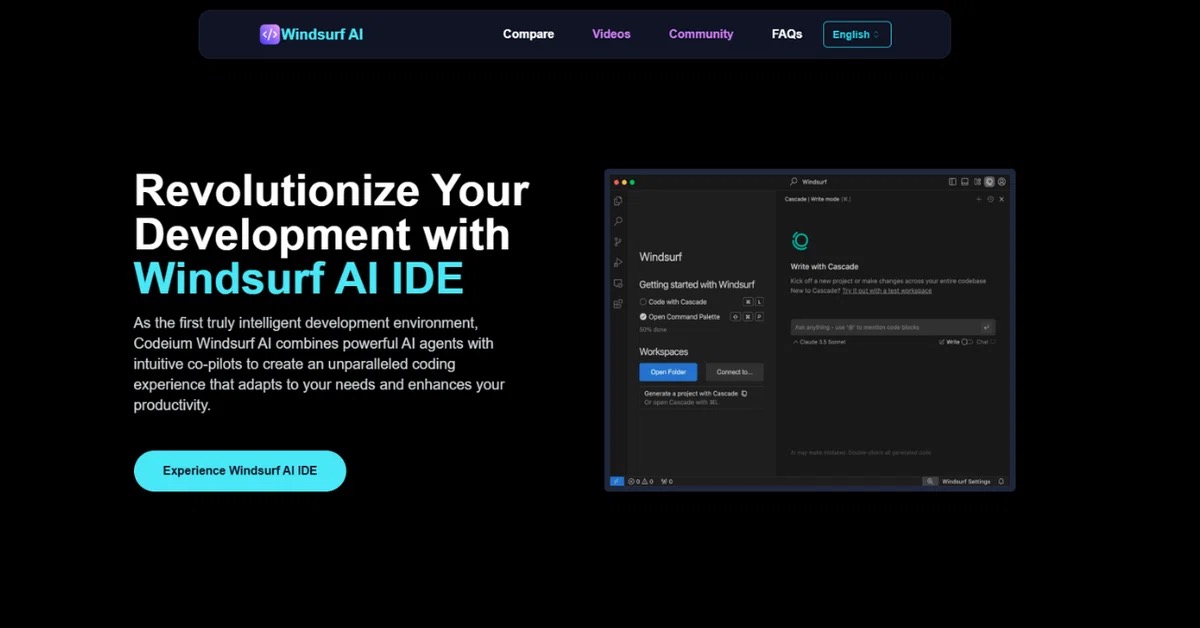This screenshot has height=628, width=1200.
Task: Click the notification bell in status bar
Action: point(1001,481)
